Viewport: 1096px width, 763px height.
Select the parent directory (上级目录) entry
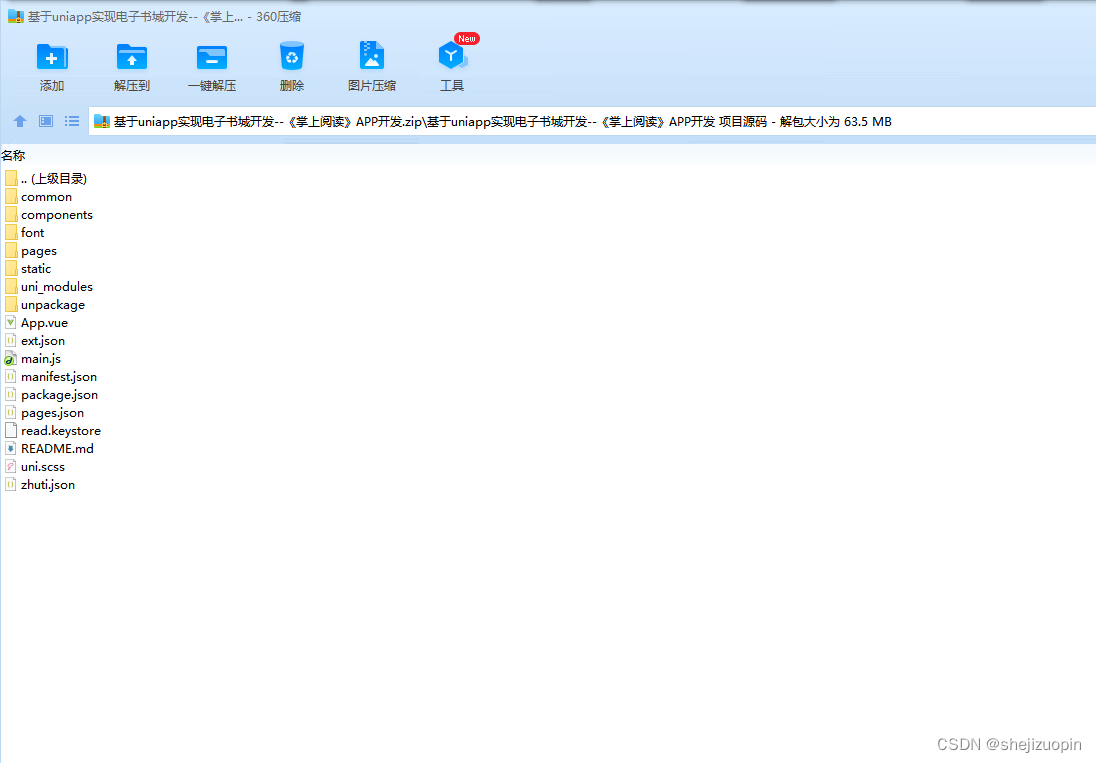46,179
